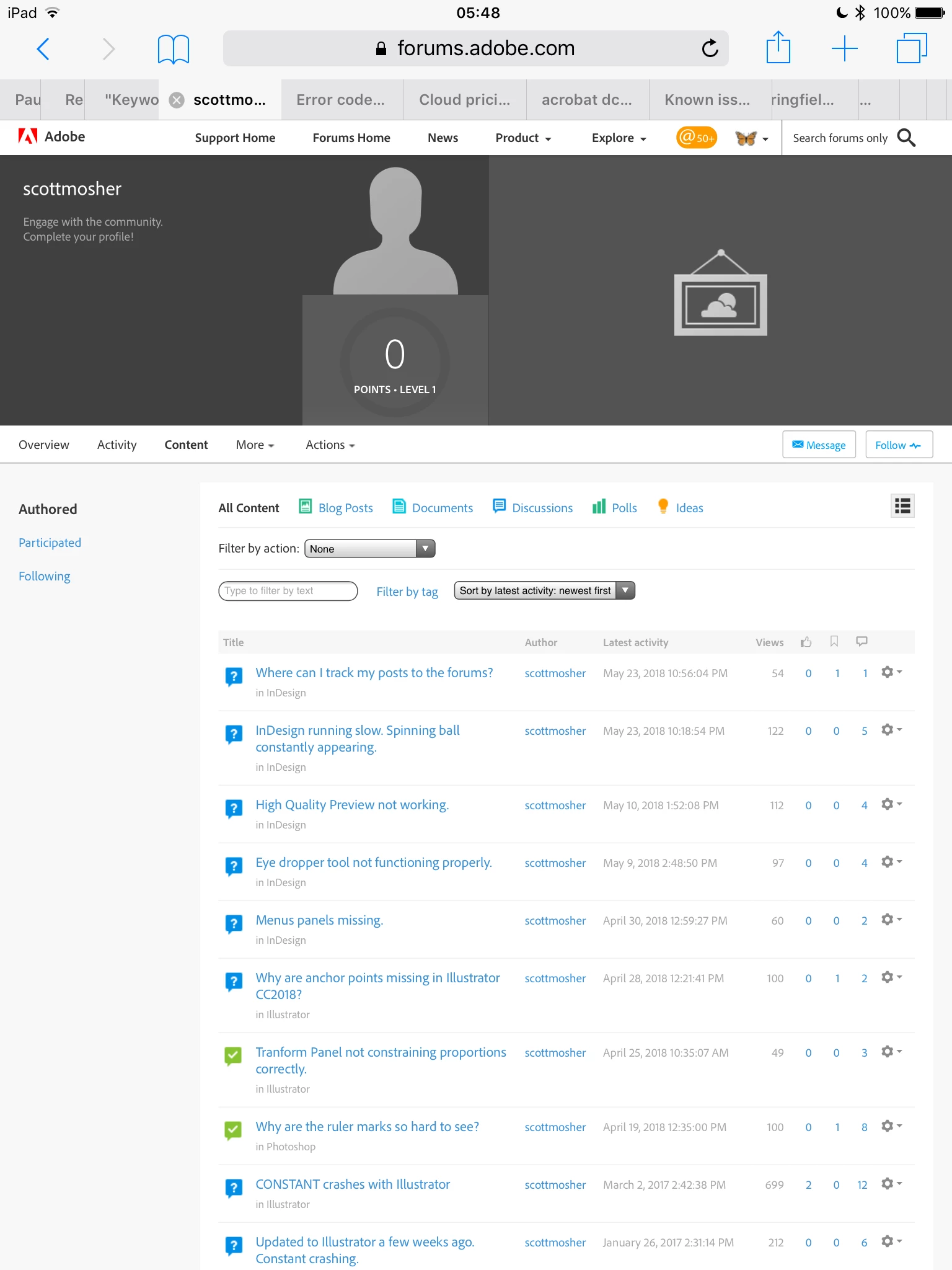Open the butterfly avatar user menu
Viewport: 952px width, 1270px height.
tap(752, 138)
